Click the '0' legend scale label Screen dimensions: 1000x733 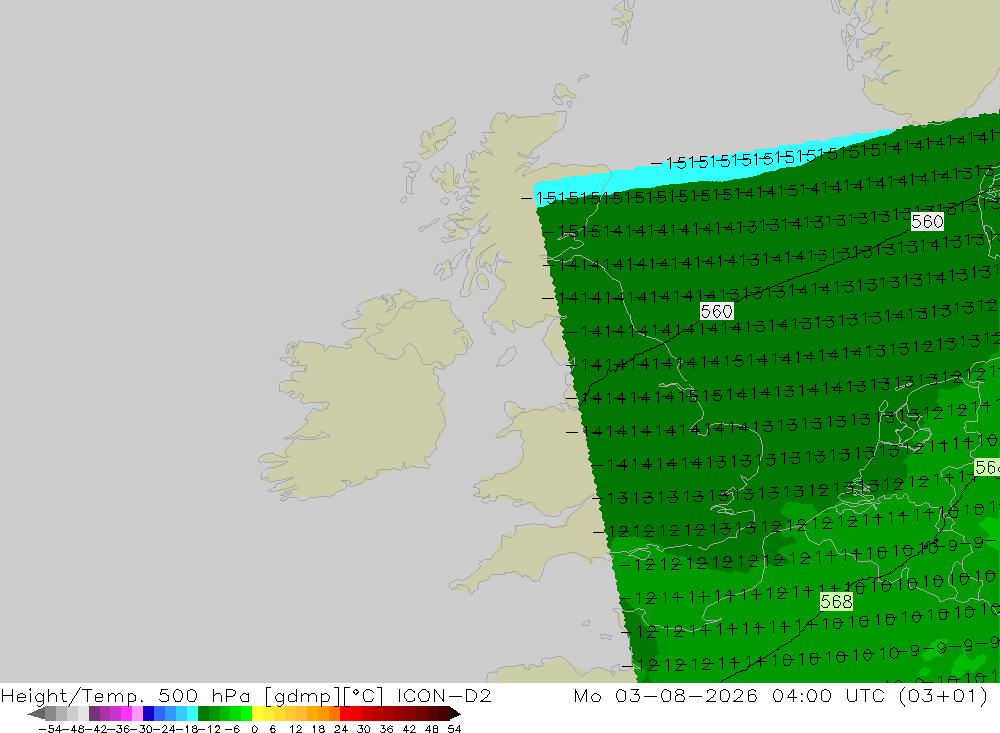(254, 729)
